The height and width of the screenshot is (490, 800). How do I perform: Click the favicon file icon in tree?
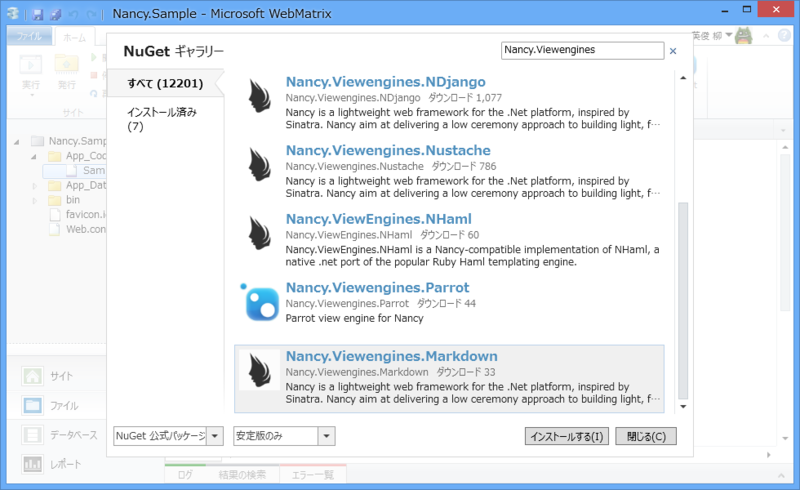[x=55, y=214]
